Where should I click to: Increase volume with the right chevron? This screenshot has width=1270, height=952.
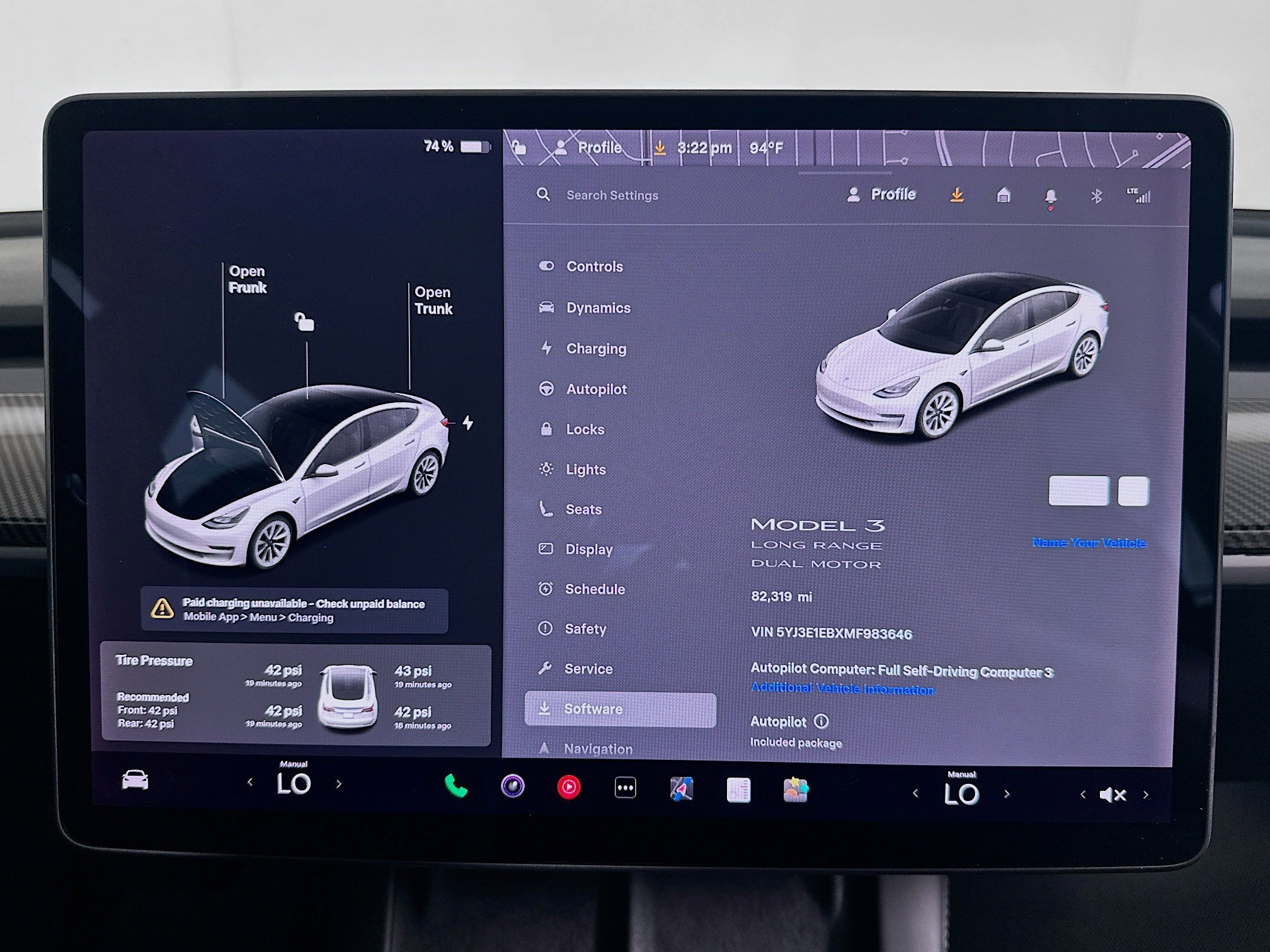click(x=1146, y=795)
